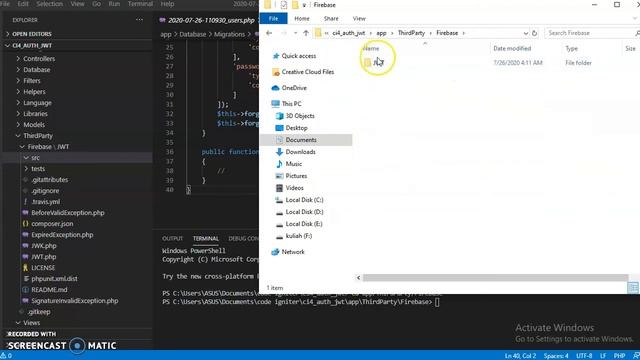This screenshot has width=640, height=360.
Task: Open JWT.php in the explorer tree
Action: 44,257
